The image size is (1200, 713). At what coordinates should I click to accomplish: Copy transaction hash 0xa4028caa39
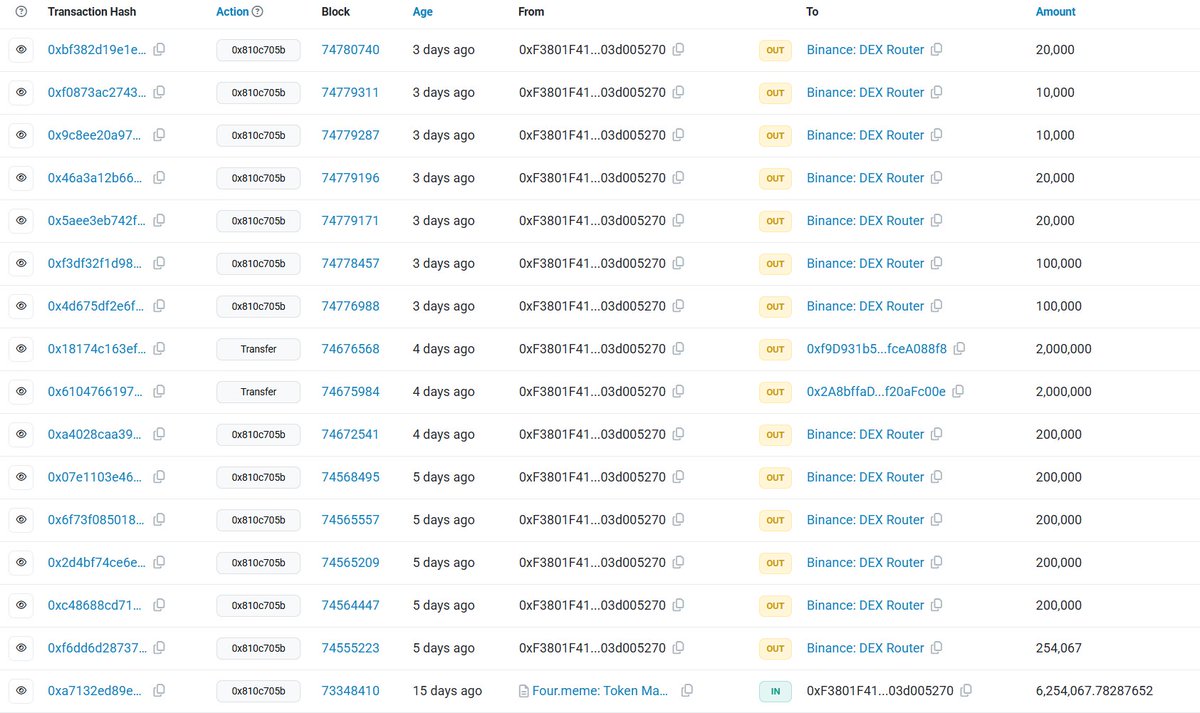(159, 434)
